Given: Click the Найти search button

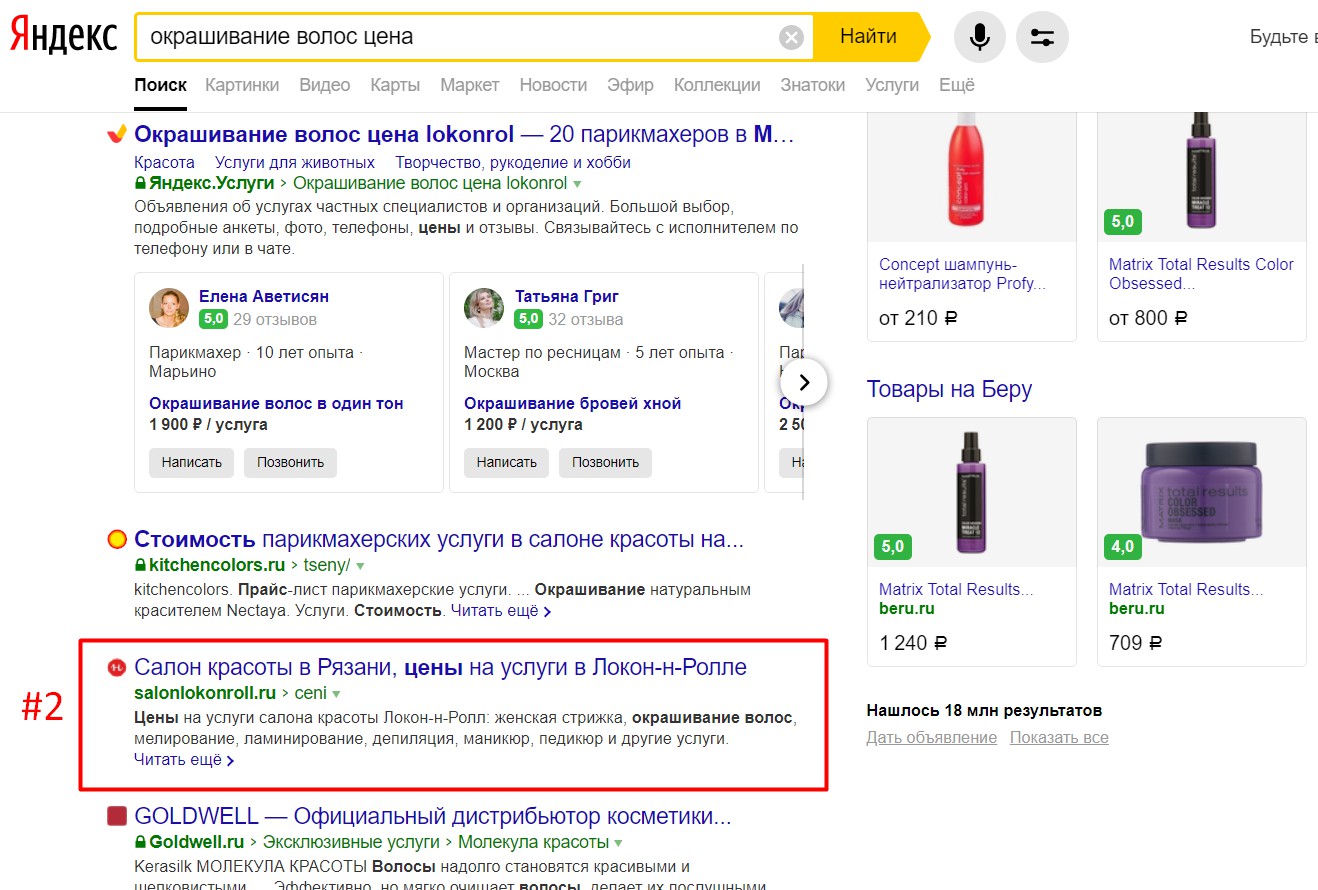Looking at the screenshot, I should pos(868,38).
